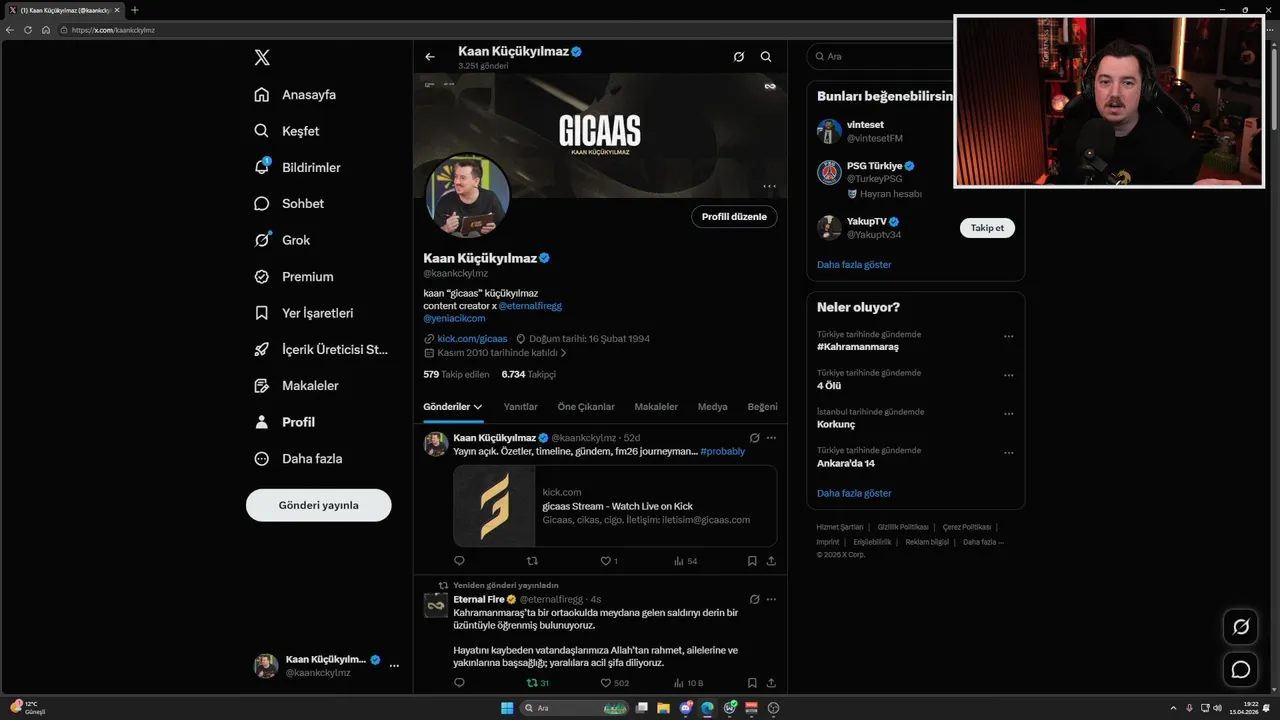1280x720 pixels.
Task: Open kick.com/gicaas link
Action: pos(472,339)
